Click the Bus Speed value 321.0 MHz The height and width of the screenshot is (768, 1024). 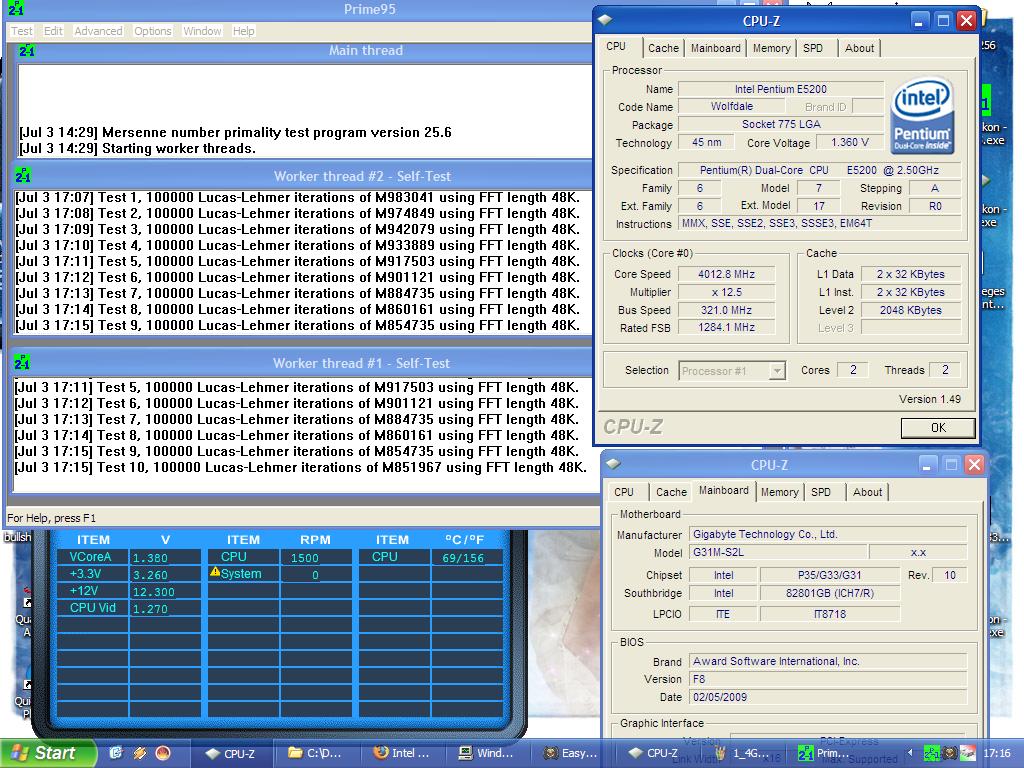tap(726, 310)
